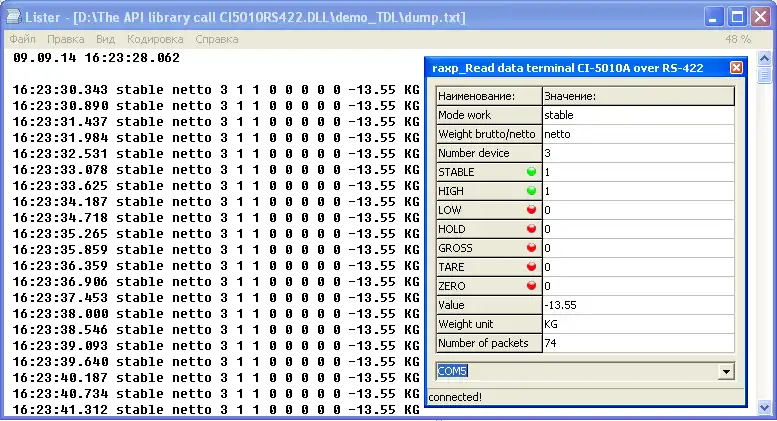777x421 pixels.
Task: Click the 'connected!' status bar text
Action: point(455,397)
